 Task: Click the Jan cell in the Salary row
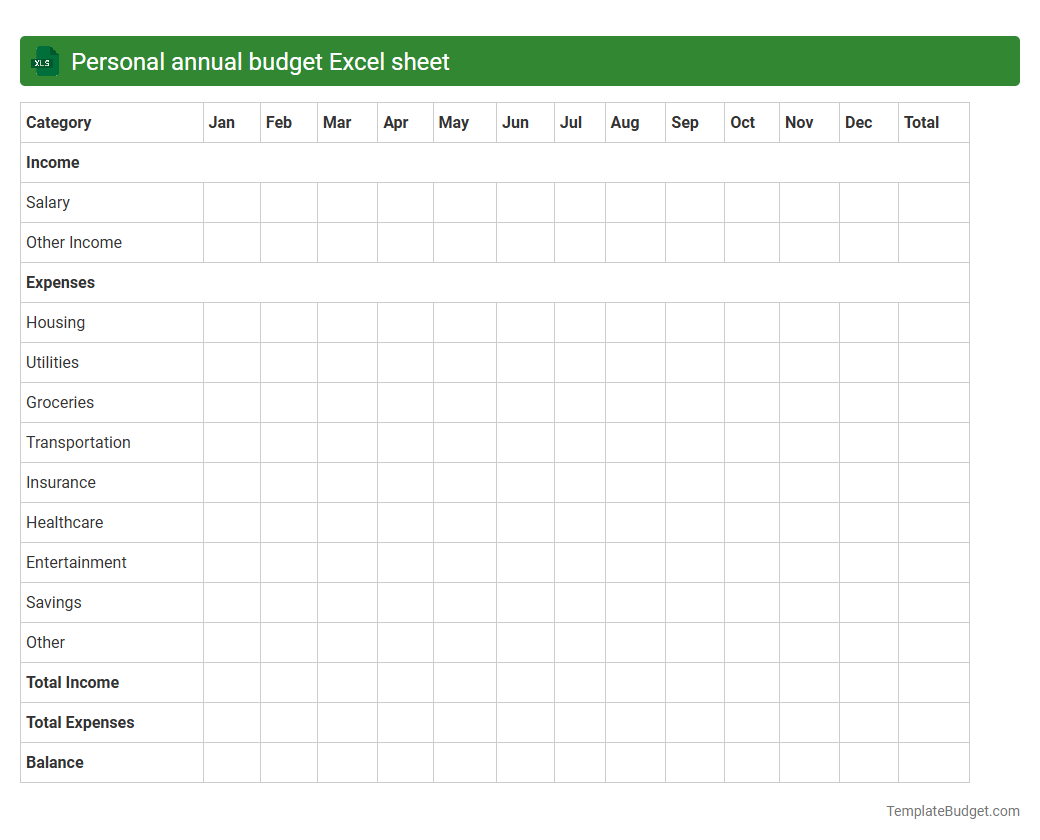(231, 202)
